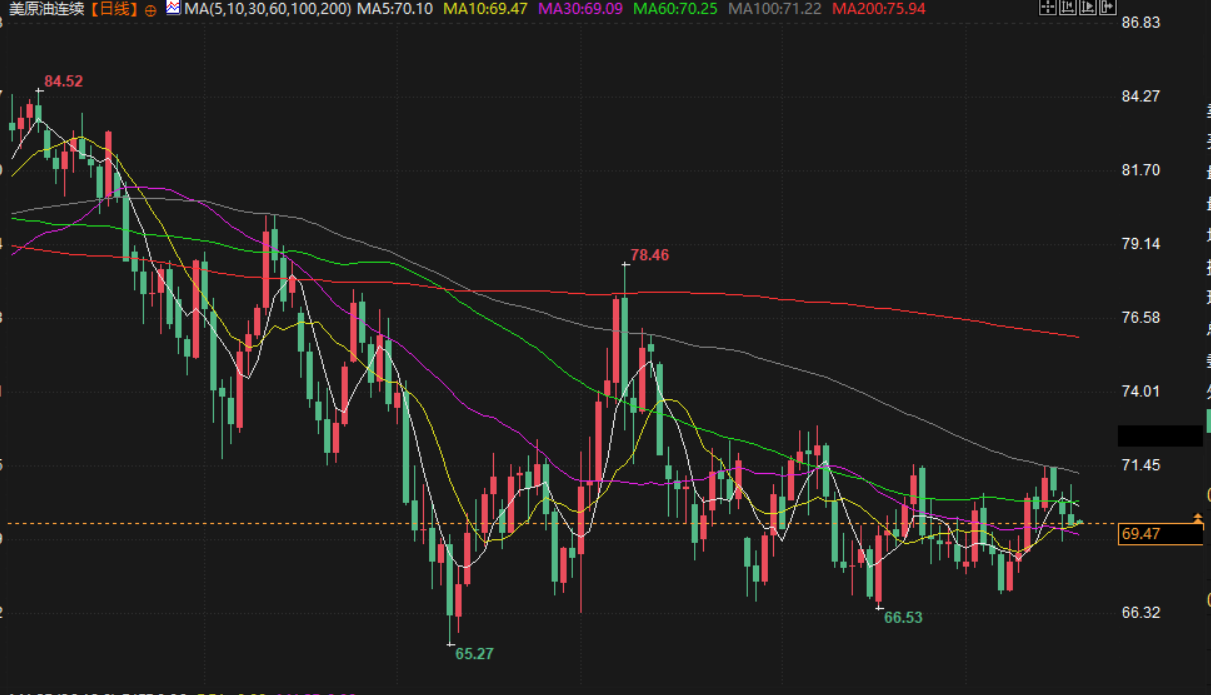Click the 84.52 high price label
Viewport: 1211px width, 695px height.
64,81
